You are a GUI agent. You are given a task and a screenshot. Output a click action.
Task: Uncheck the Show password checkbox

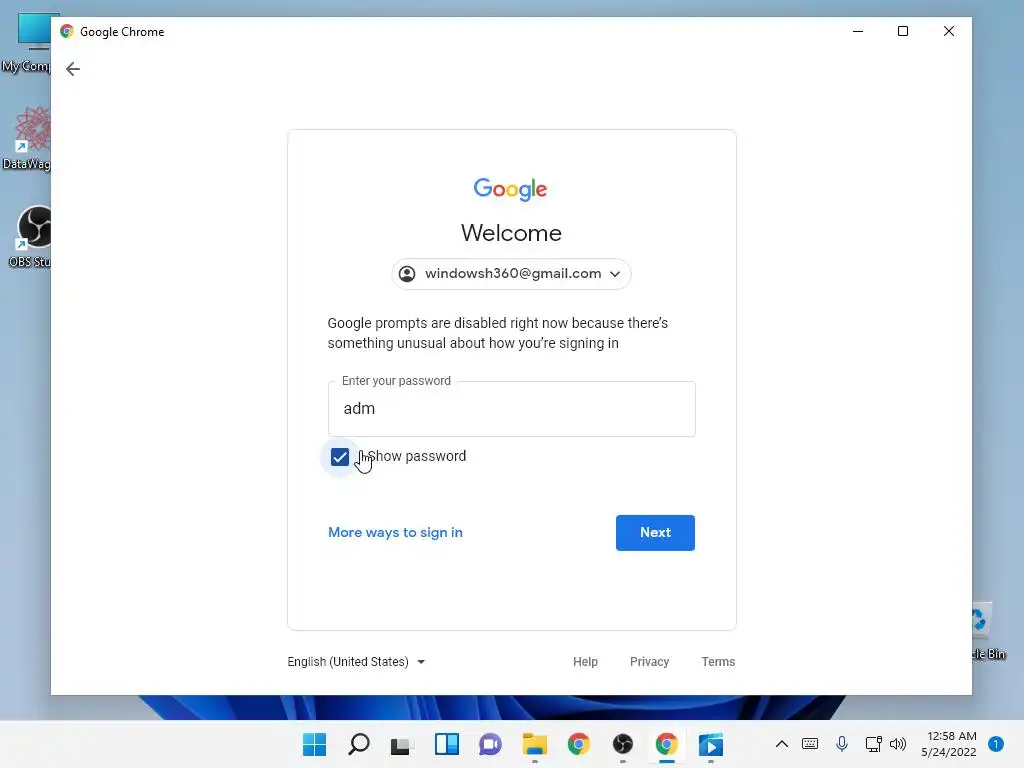click(x=340, y=456)
